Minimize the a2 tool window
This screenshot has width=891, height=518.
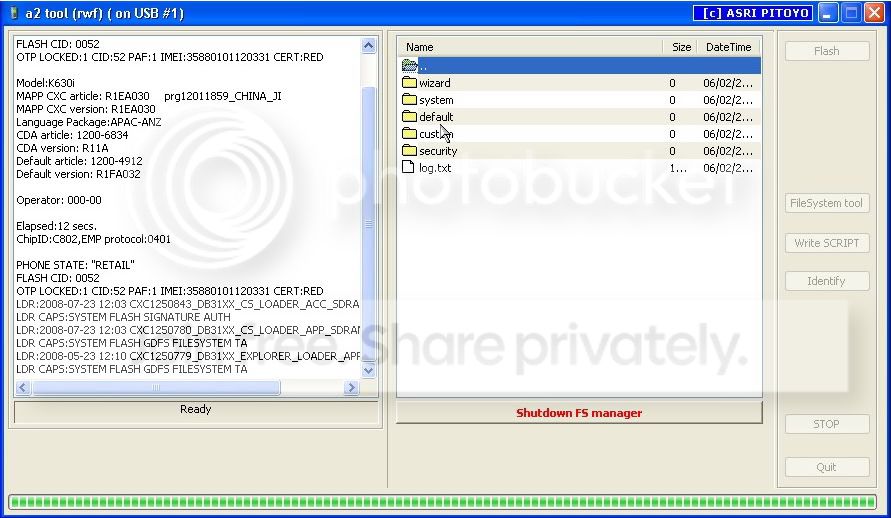[828, 13]
